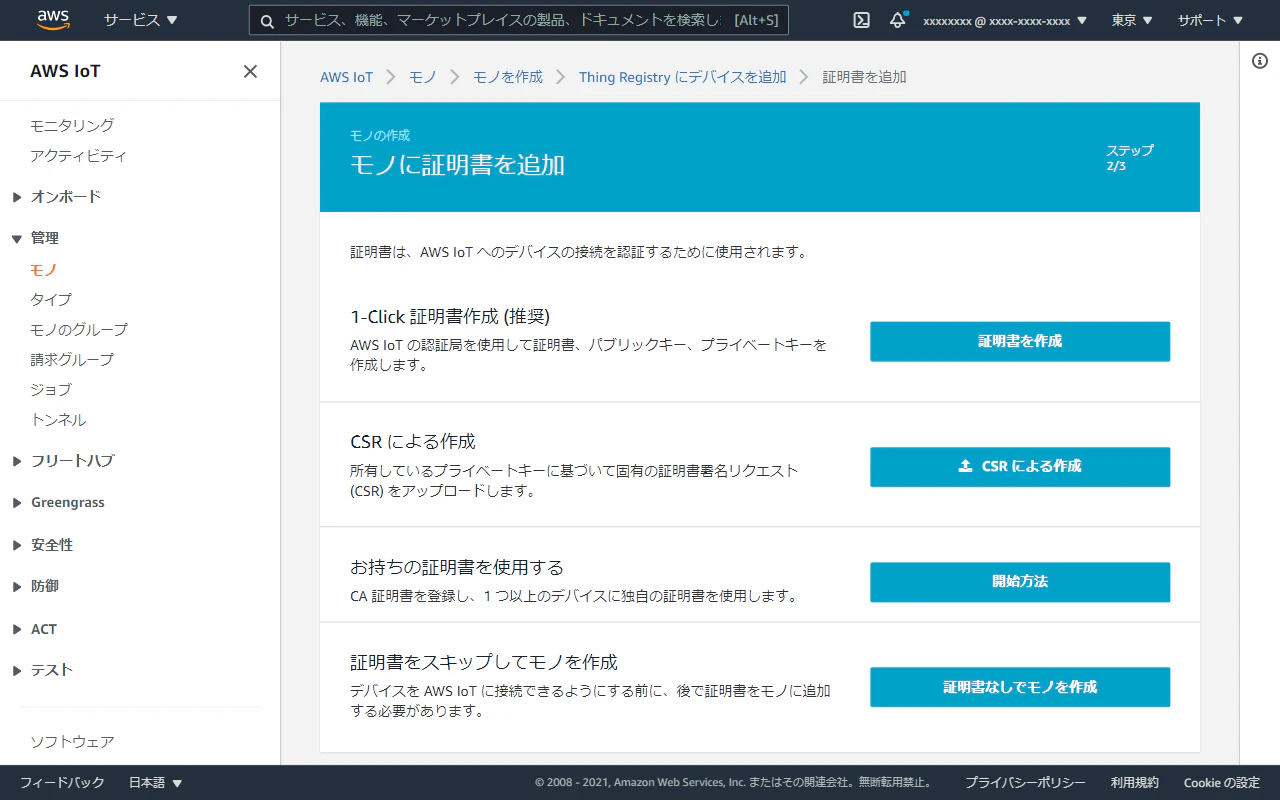The width and height of the screenshot is (1280, 800).
Task: View notifications via the bell icon
Action: [898, 20]
